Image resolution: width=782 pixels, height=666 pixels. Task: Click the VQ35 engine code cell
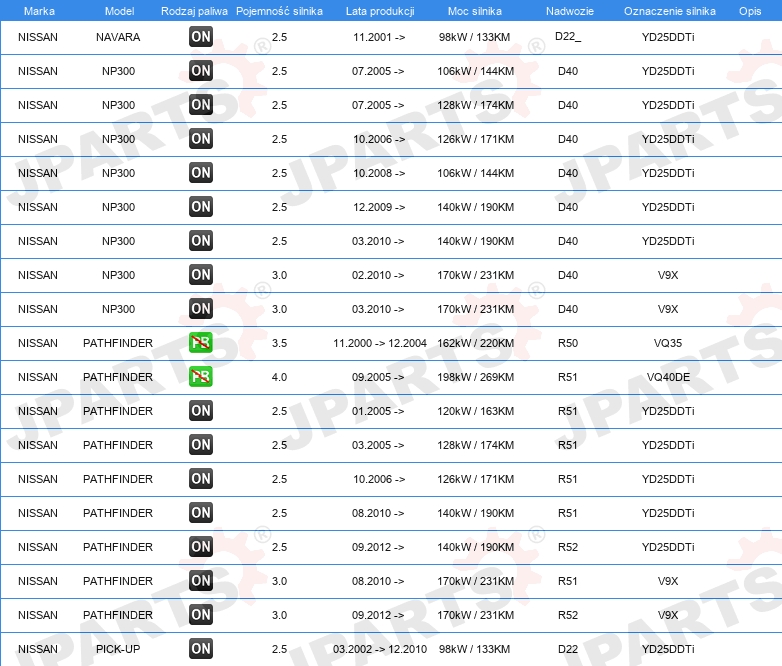(x=668, y=343)
